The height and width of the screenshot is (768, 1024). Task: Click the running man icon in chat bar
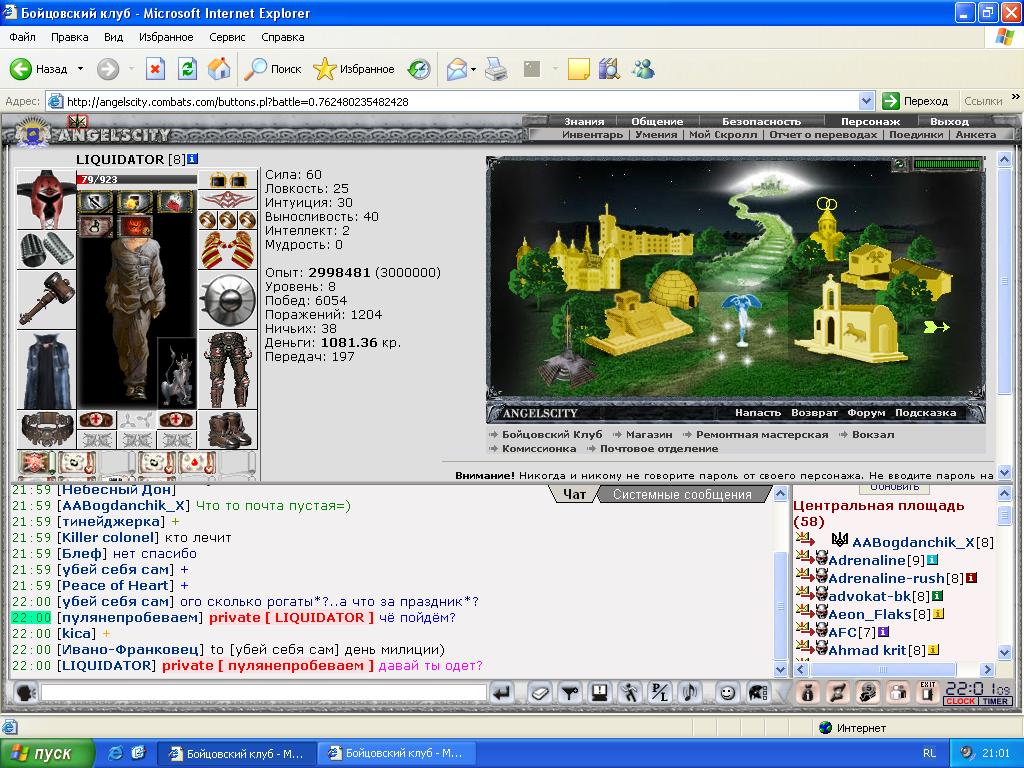[x=630, y=693]
